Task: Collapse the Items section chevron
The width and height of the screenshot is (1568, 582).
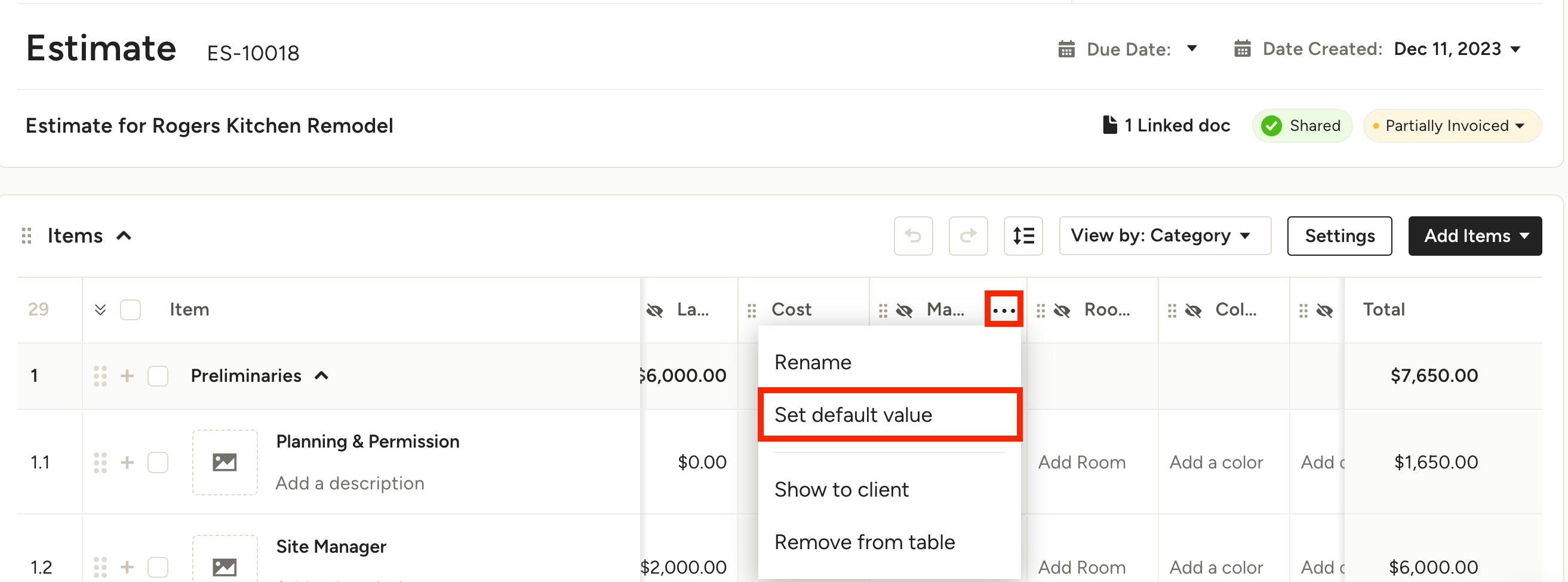Action: pos(124,236)
